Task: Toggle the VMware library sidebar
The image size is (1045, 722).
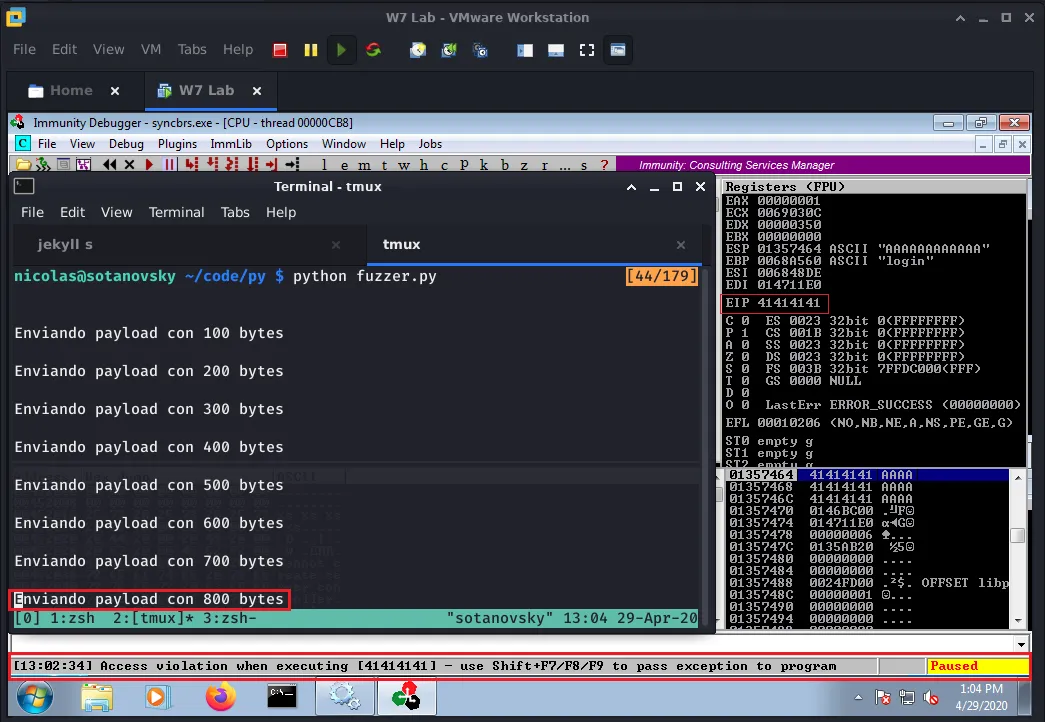Action: tap(525, 50)
